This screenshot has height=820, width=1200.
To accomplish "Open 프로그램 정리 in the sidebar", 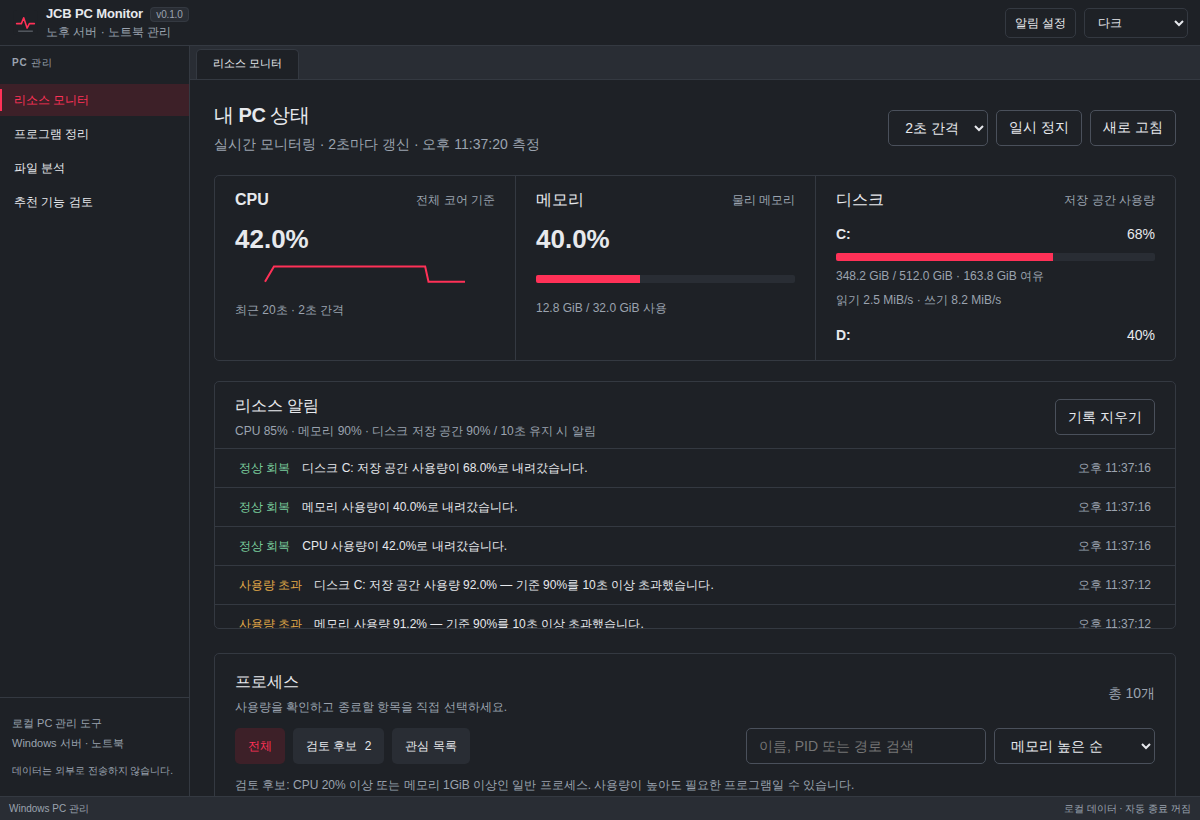I will click(x=95, y=134).
